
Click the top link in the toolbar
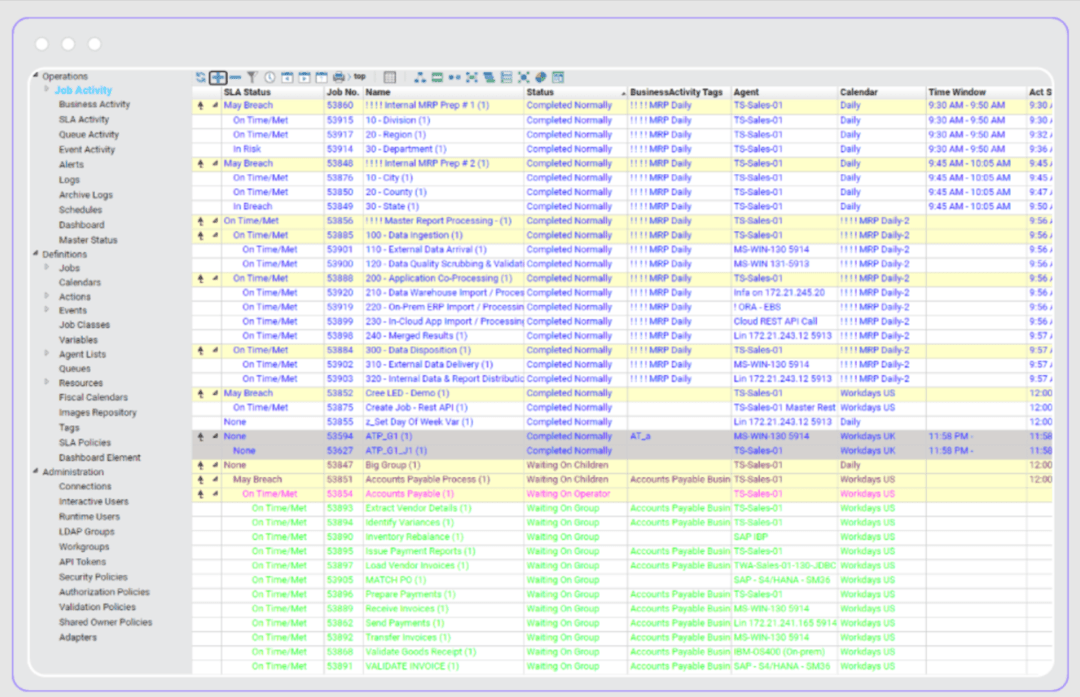(x=362, y=77)
